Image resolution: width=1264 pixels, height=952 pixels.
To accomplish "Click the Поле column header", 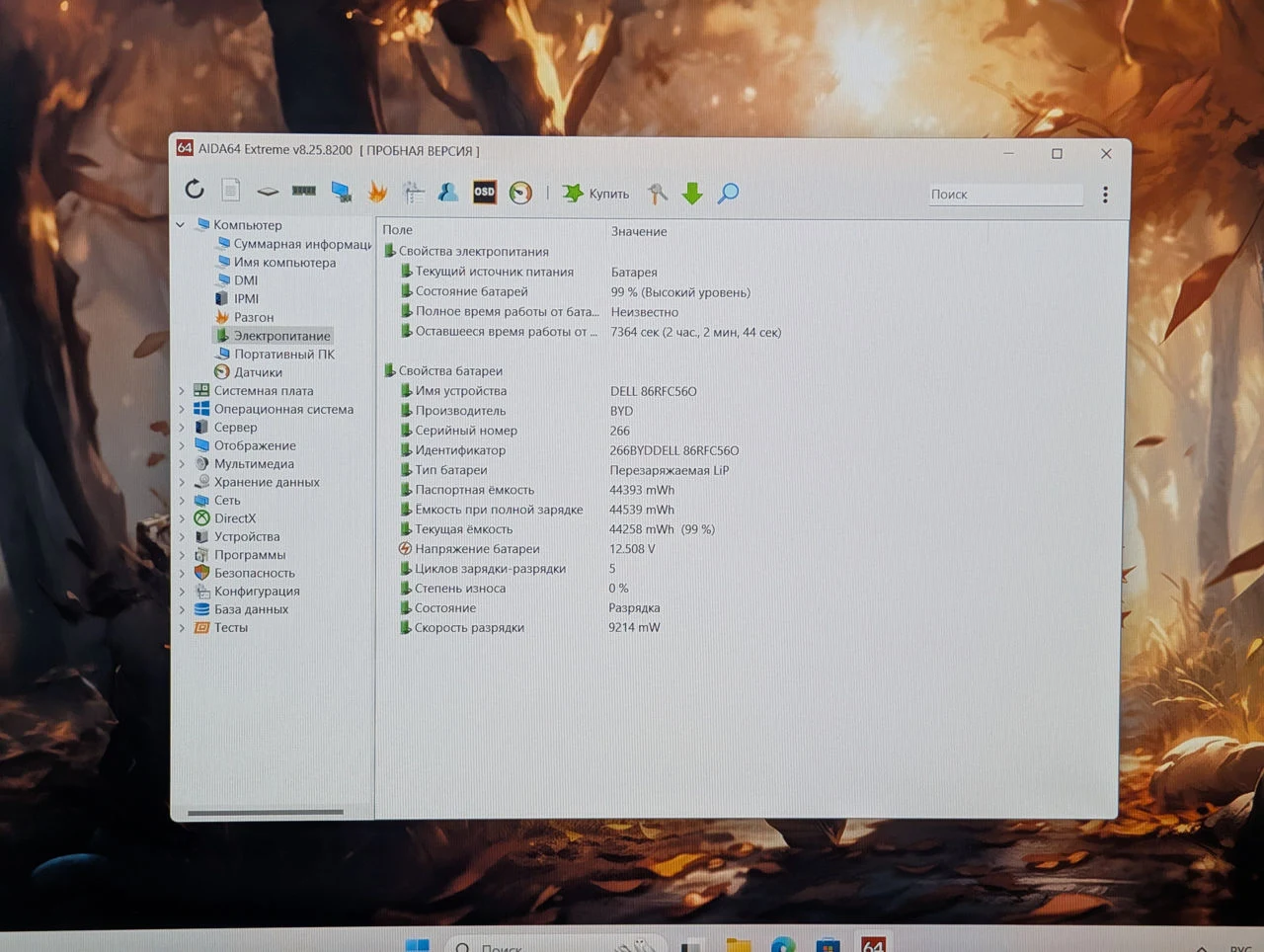I will tap(398, 230).
